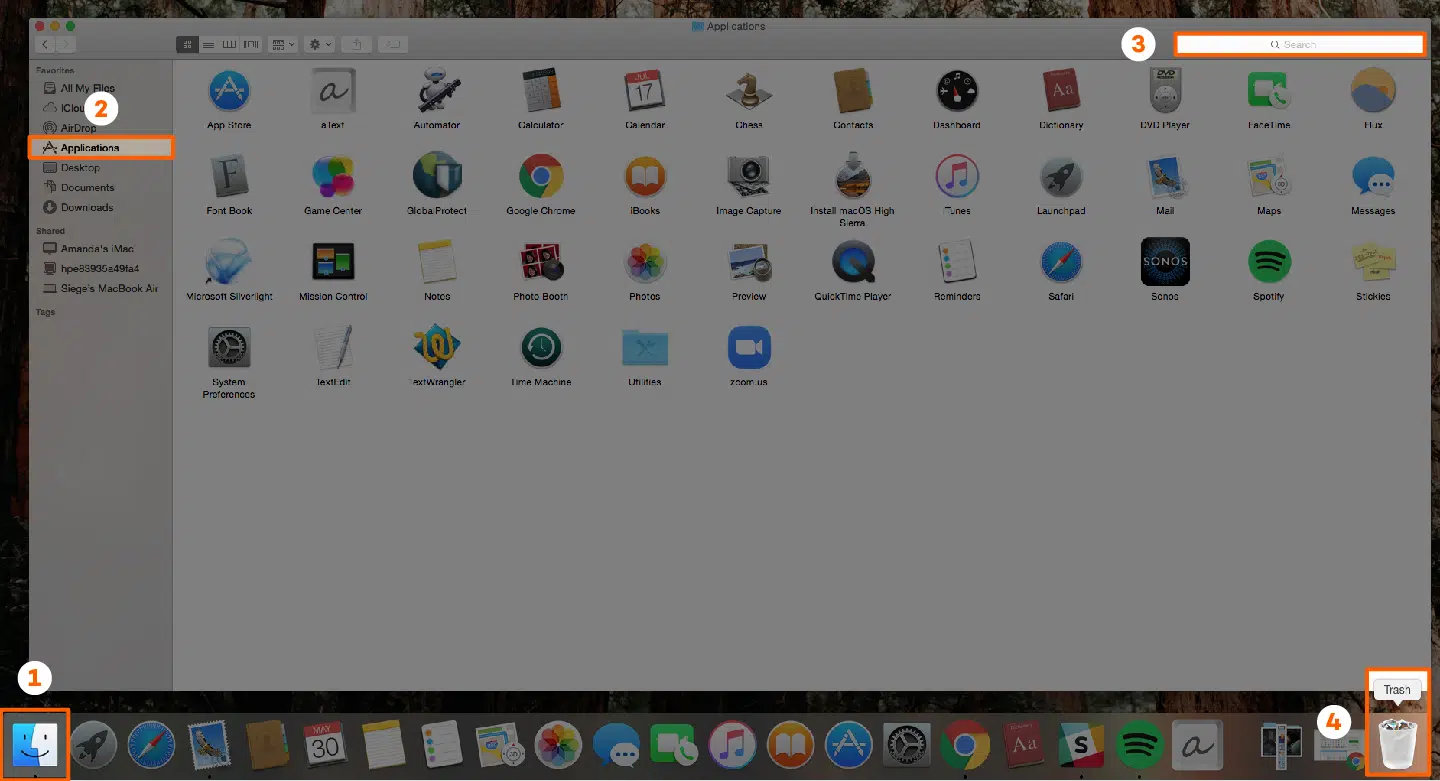Image resolution: width=1440 pixels, height=781 pixels.
Task: Open the gear Action menu dropdown
Action: click(x=320, y=45)
